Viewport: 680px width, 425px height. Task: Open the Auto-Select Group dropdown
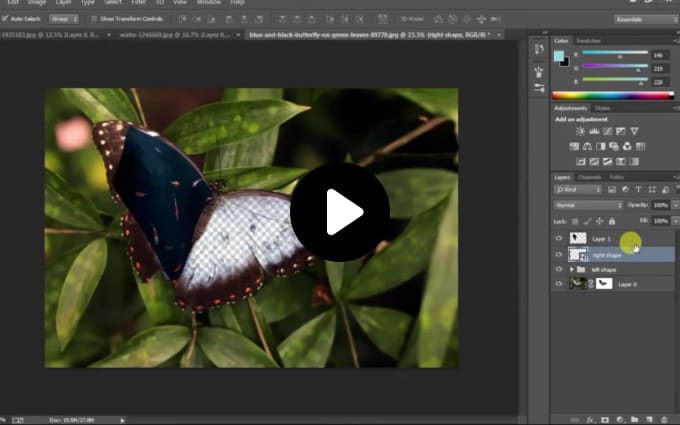point(63,19)
